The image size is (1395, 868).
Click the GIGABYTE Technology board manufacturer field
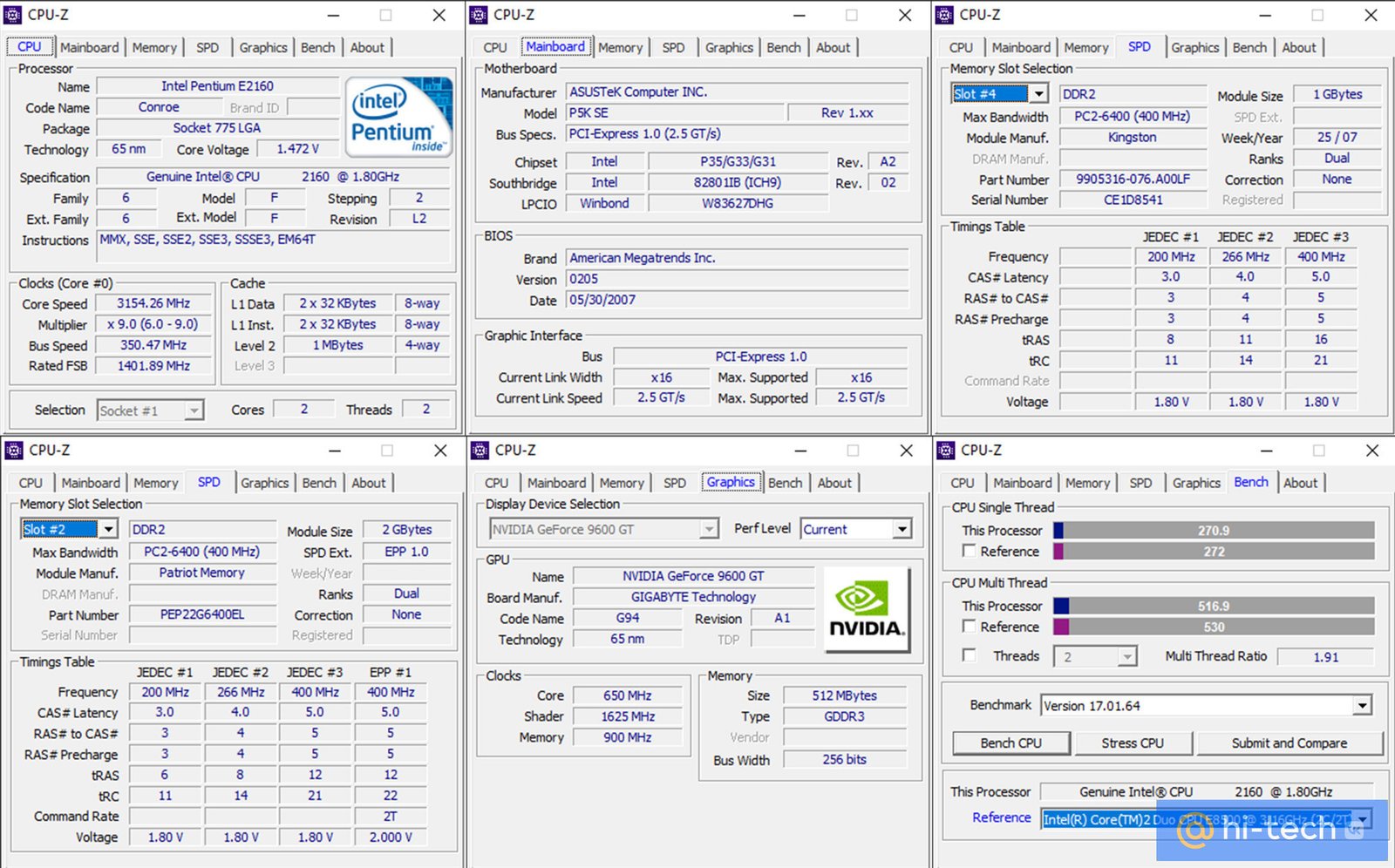694,597
